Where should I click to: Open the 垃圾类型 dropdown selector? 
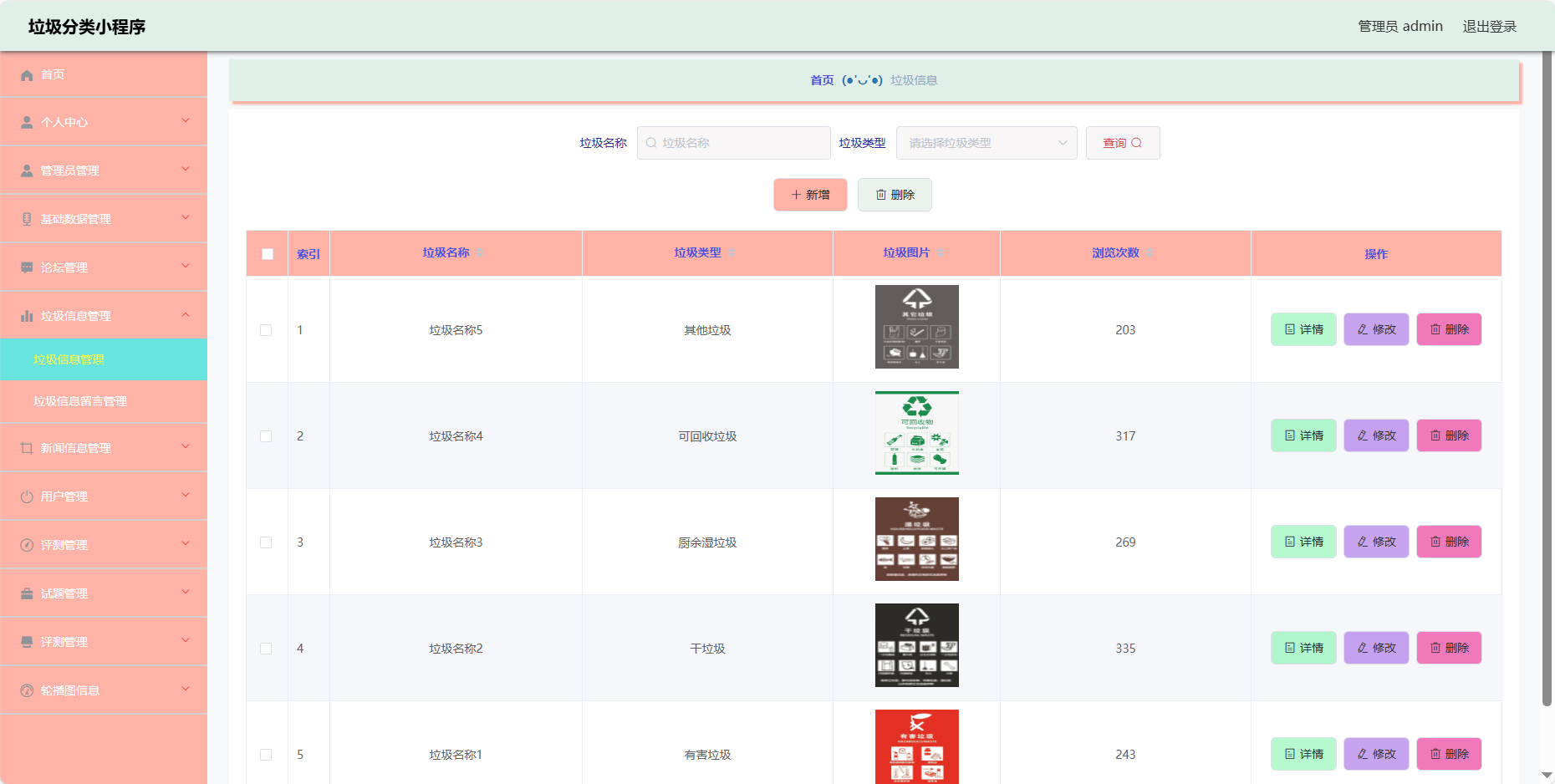pos(987,143)
